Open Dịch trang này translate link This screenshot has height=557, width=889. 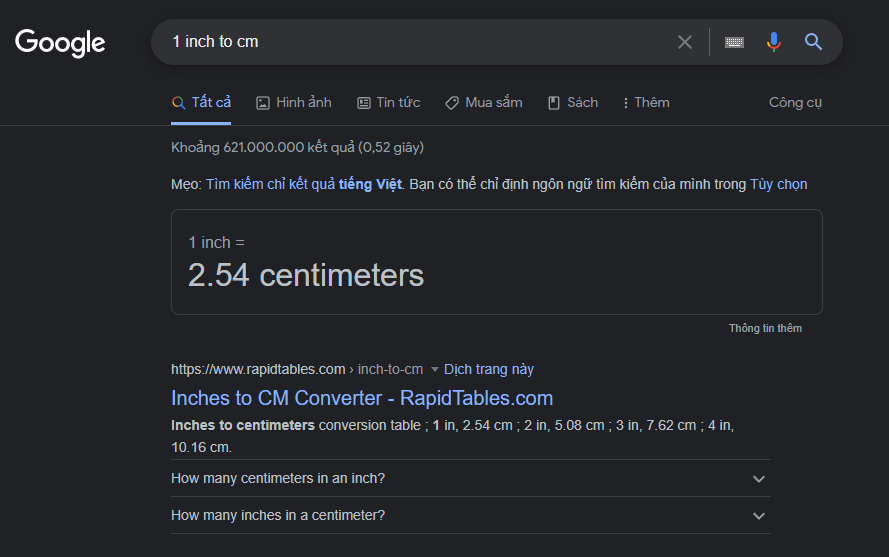[489, 369]
